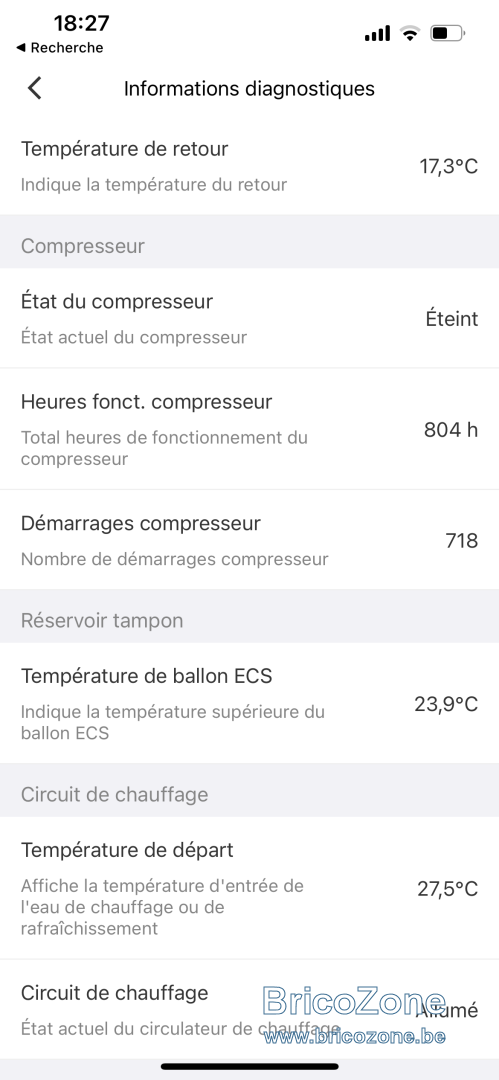Tap the battery indicator icon
Image resolution: width=499 pixels, height=1080 pixels.
tap(448, 32)
